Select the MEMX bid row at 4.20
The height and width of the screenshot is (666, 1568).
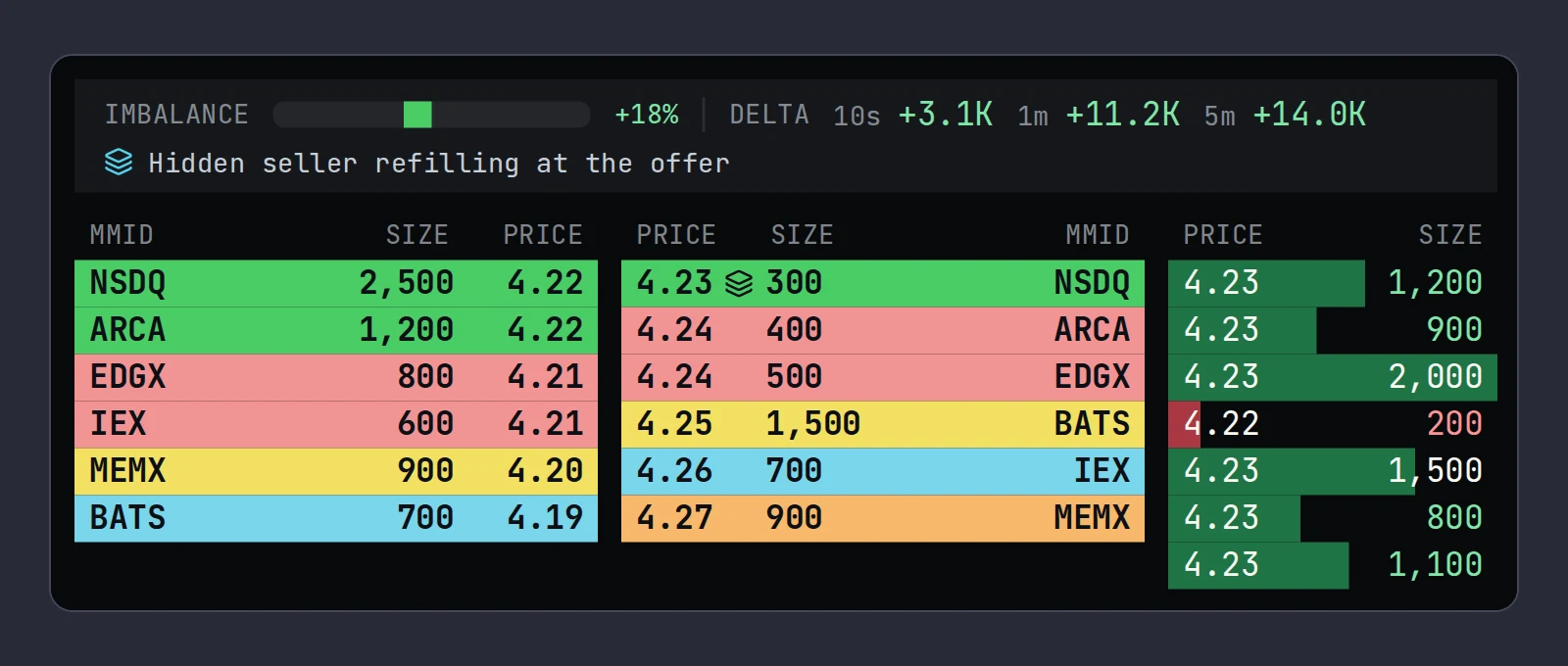click(336, 471)
